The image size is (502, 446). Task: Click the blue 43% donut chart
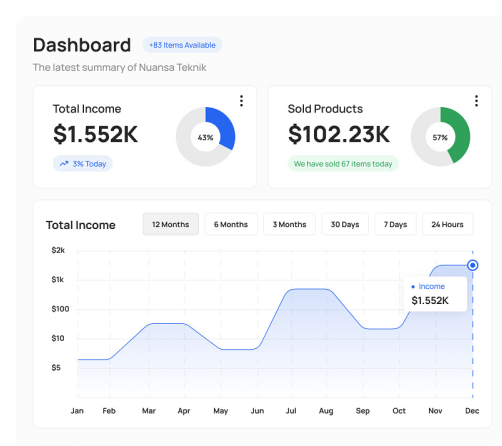[206, 137]
